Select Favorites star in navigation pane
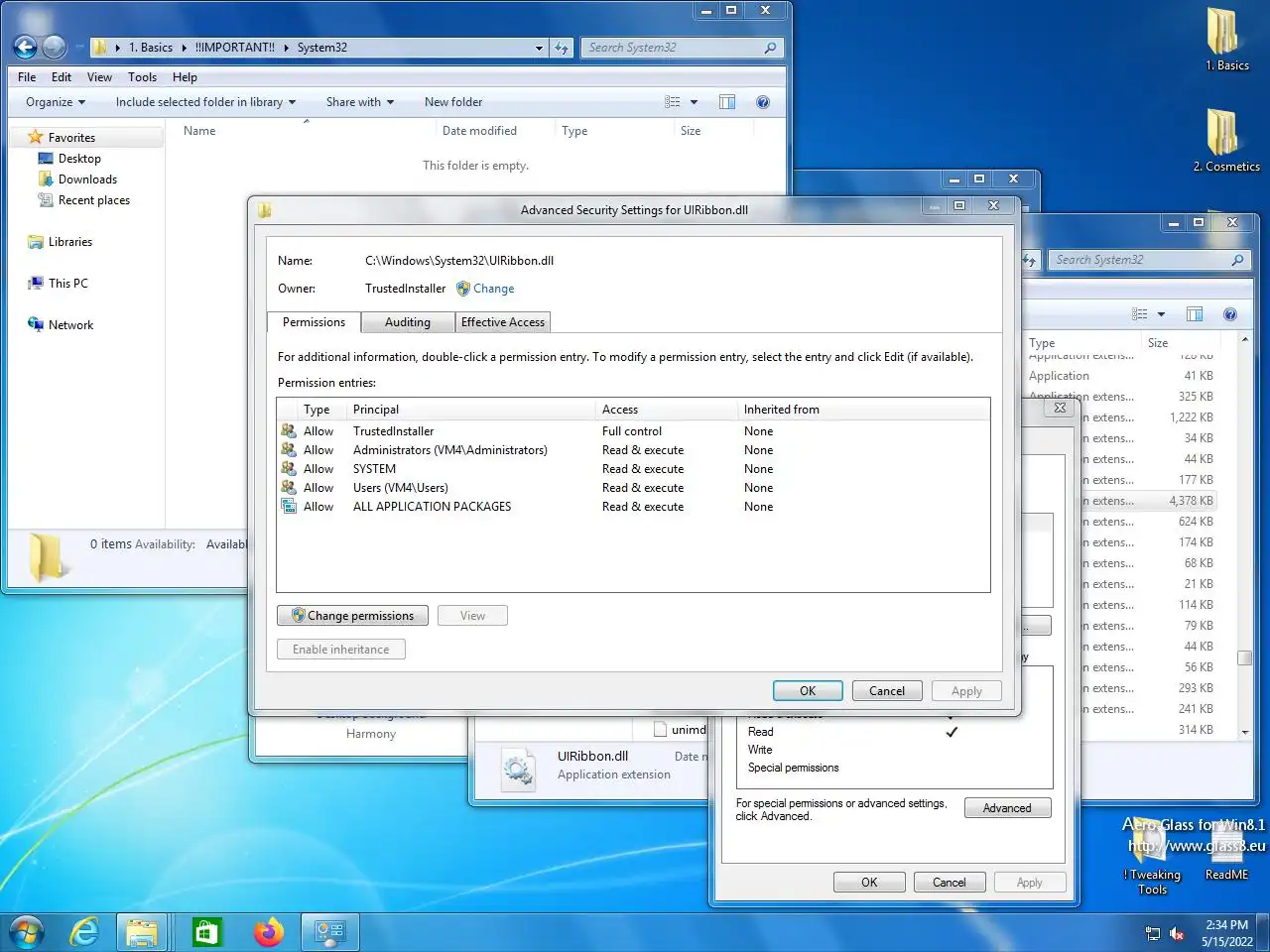Image resolution: width=1270 pixels, height=952 pixels. click(x=36, y=137)
